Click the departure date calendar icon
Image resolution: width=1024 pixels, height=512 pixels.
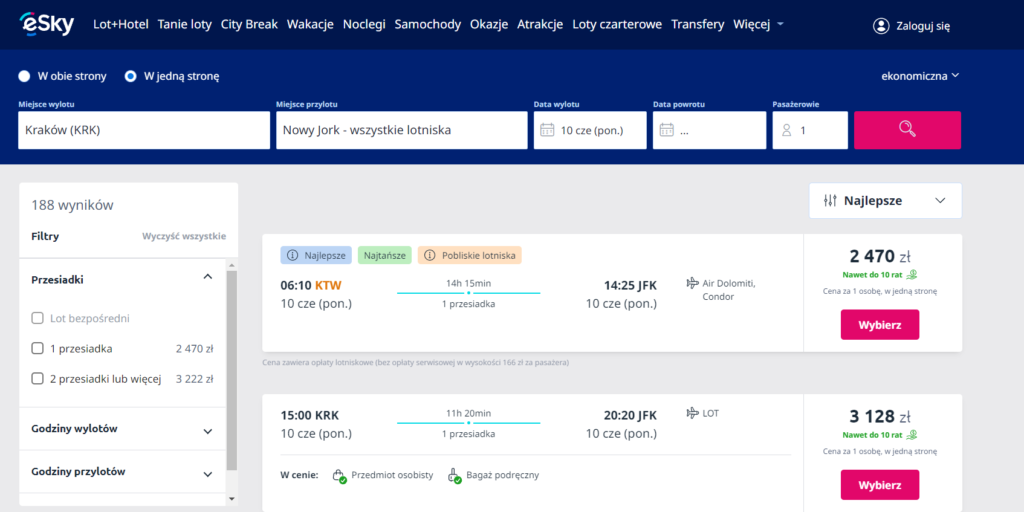(x=547, y=130)
